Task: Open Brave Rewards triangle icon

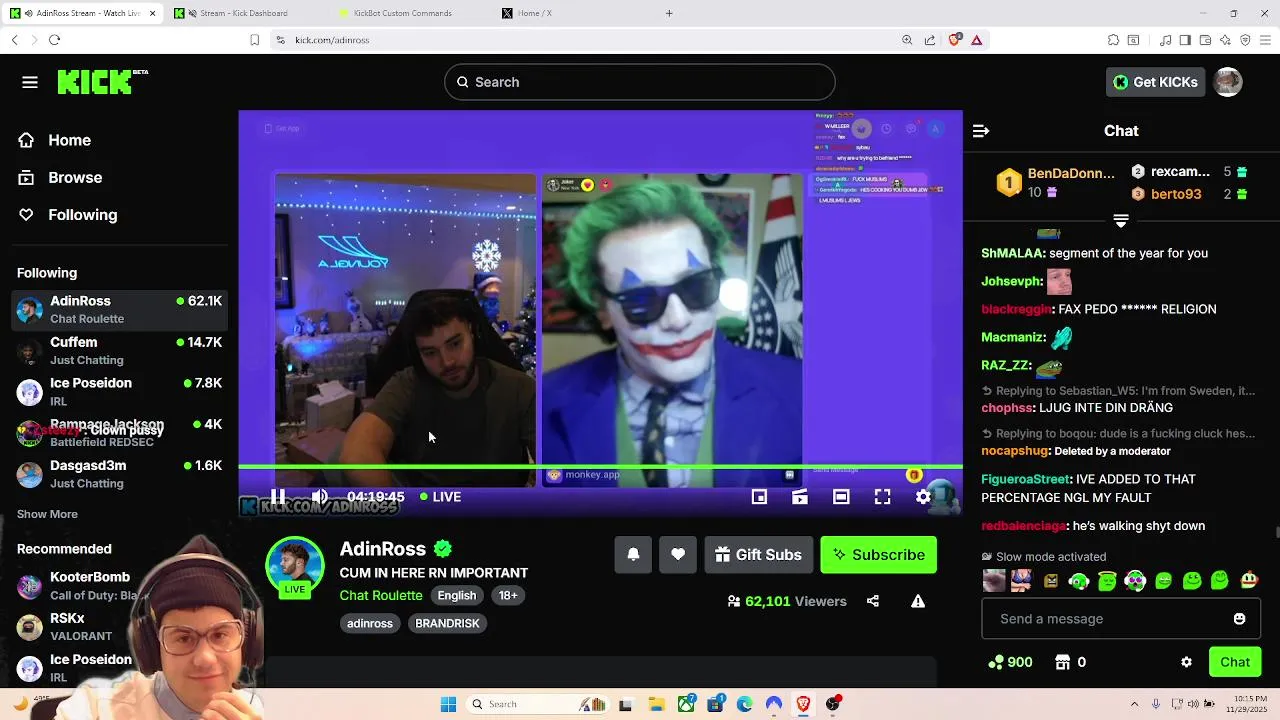Action: (976, 40)
